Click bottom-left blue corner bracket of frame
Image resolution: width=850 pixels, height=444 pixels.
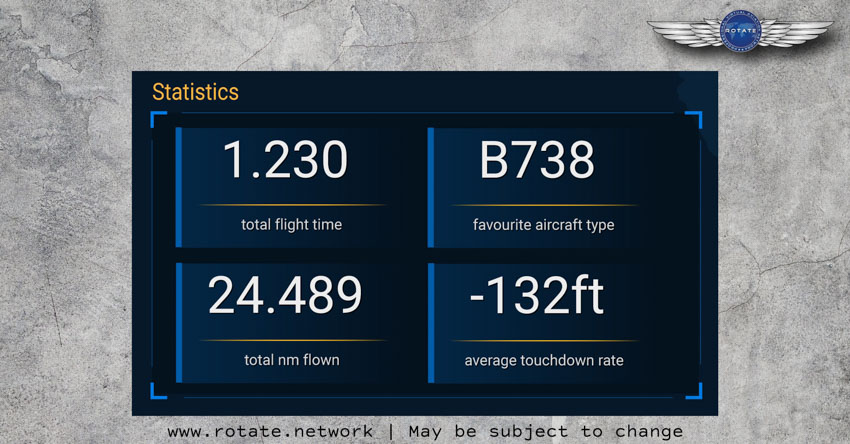158,391
